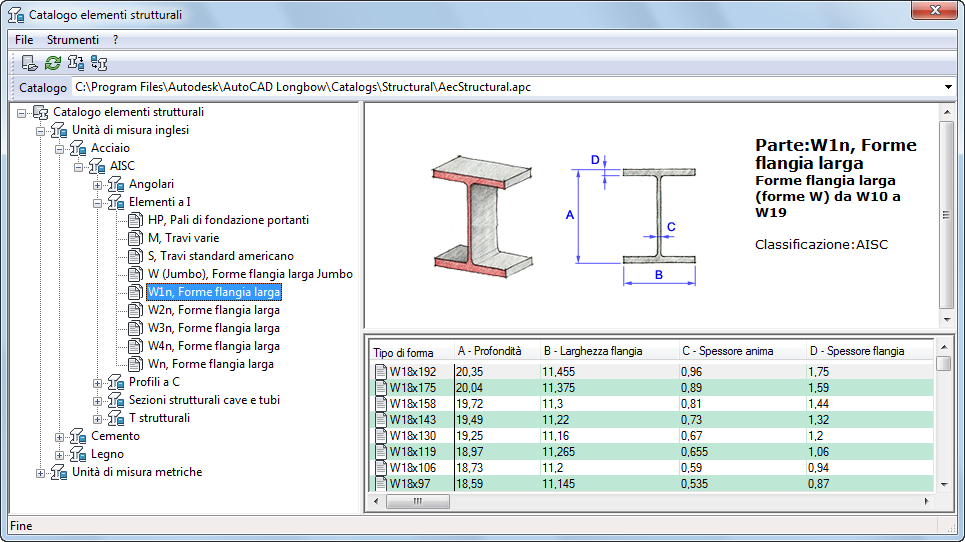This screenshot has width=965, height=542.
Task: Click the AISC folder icon
Action: [97, 166]
